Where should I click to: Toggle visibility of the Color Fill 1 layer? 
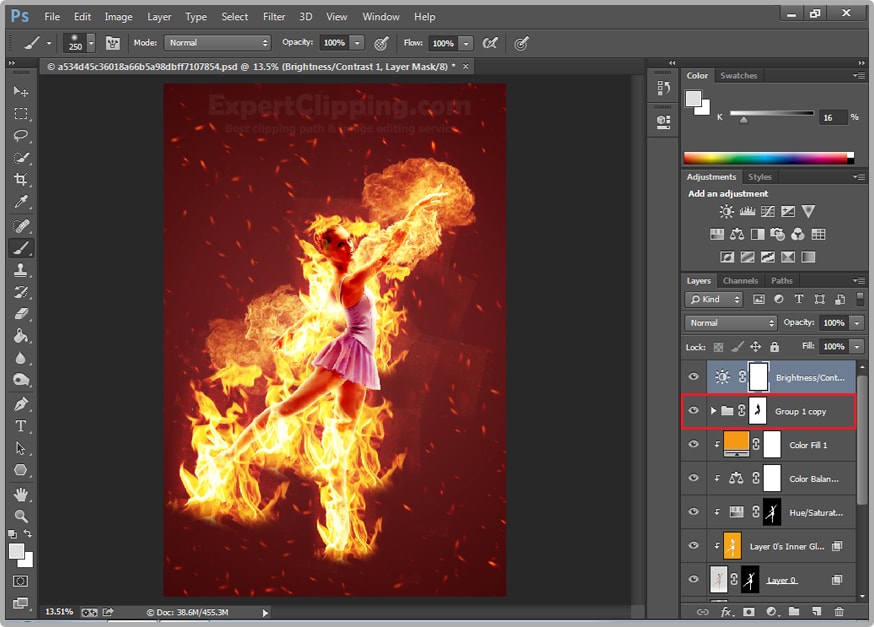[x=693, y=444]
